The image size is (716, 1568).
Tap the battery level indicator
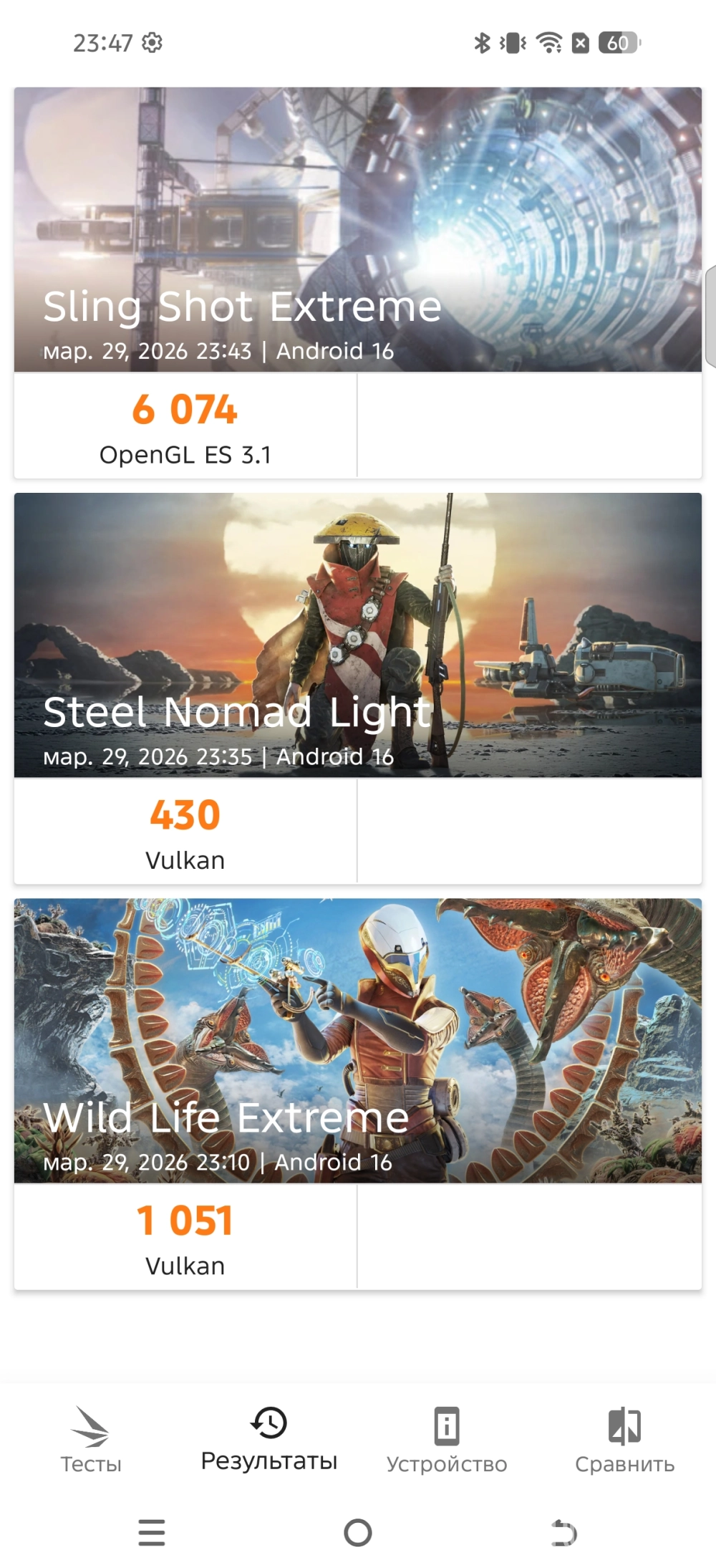point(619,43)
